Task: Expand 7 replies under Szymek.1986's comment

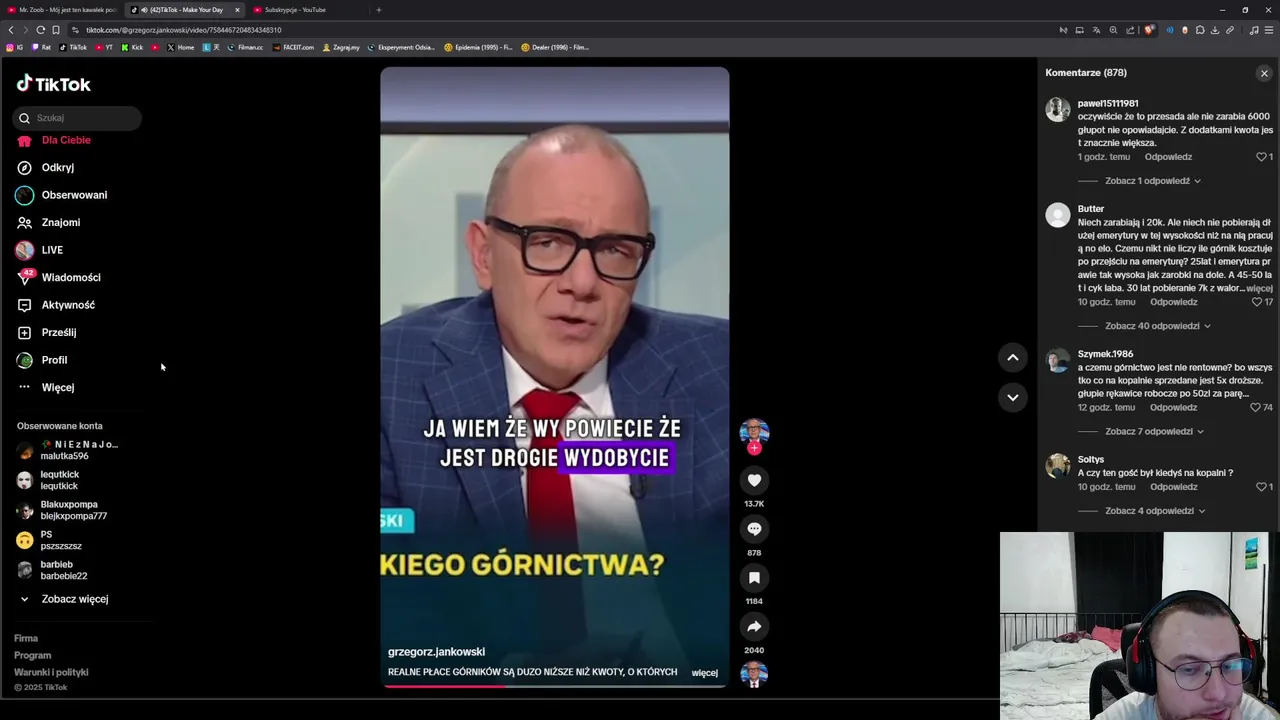Action: click(1154, 432)
